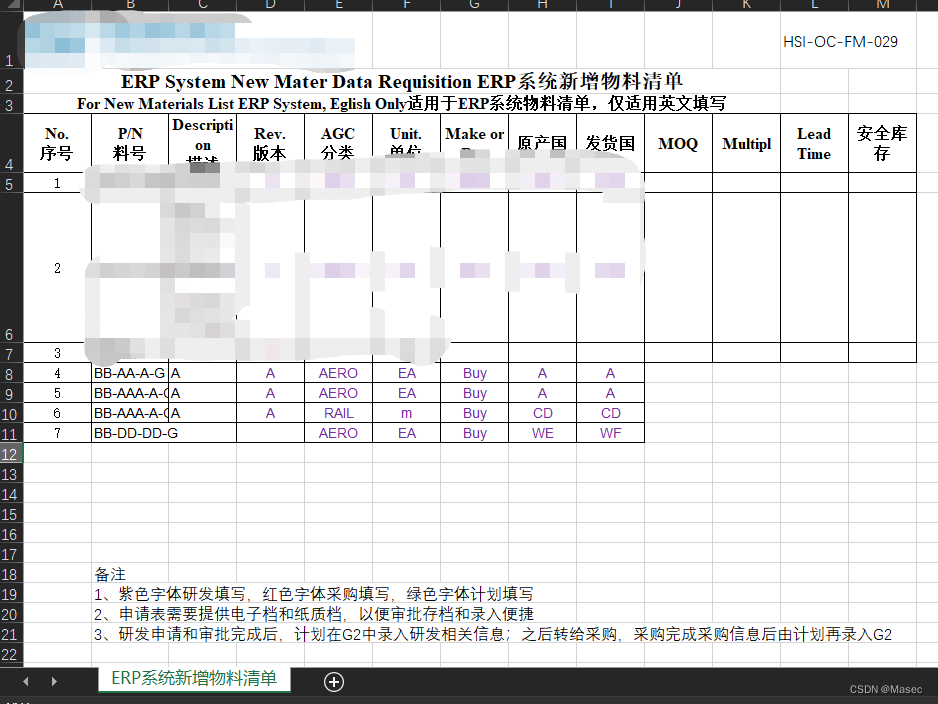The height and width of the screenshot is (704, 938).
Task: Click the AERO cell in row 8
Action: tap(338, 373)
